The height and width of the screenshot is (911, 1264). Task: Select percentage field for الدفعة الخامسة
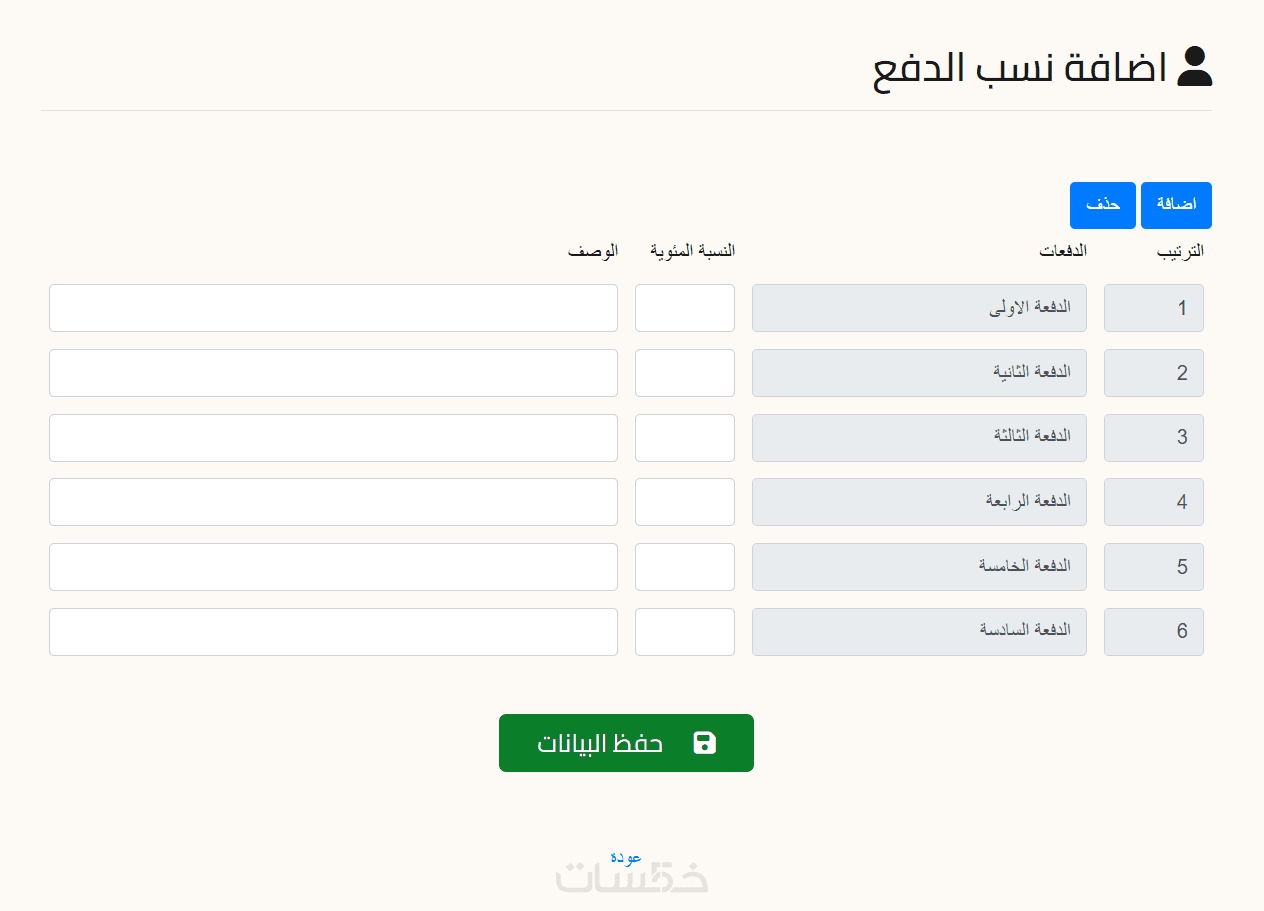(685, 567)
